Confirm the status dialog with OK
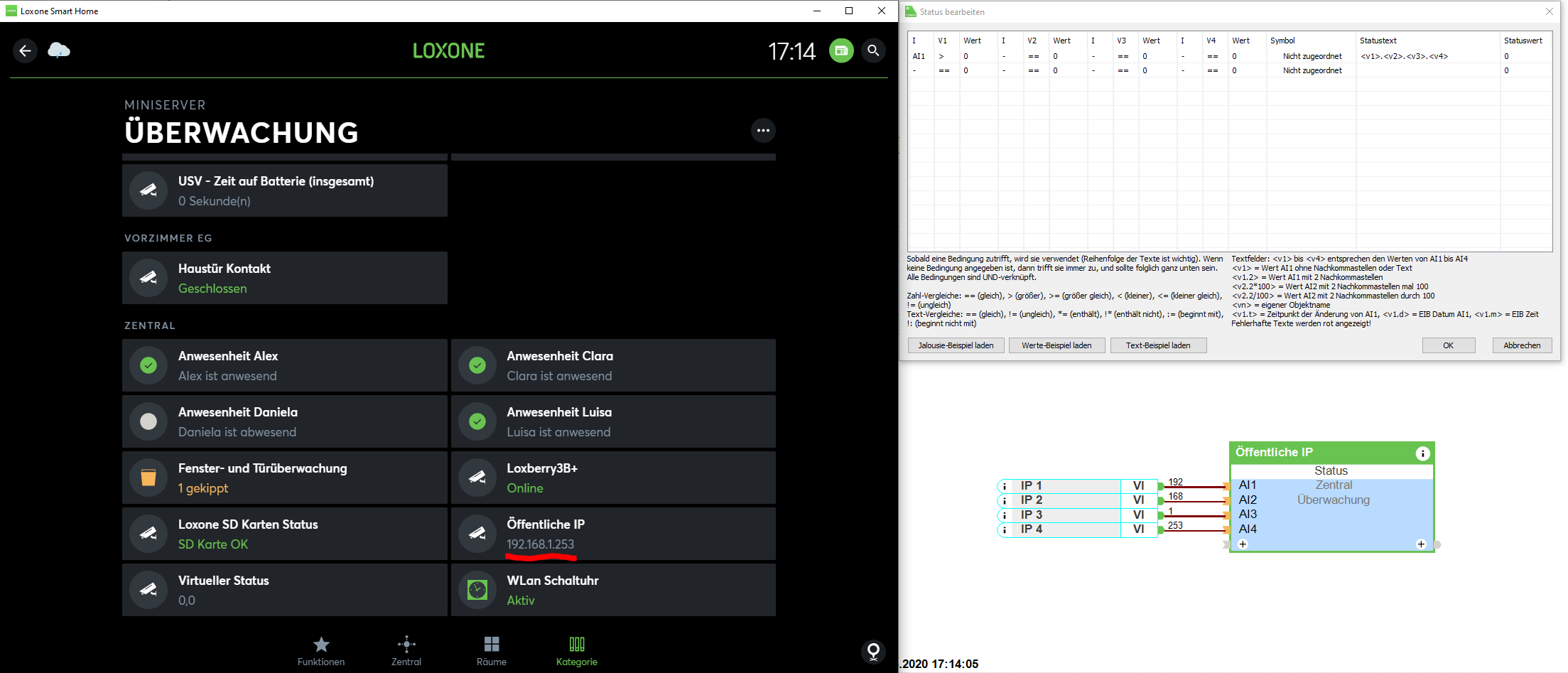 (1449, 345)
